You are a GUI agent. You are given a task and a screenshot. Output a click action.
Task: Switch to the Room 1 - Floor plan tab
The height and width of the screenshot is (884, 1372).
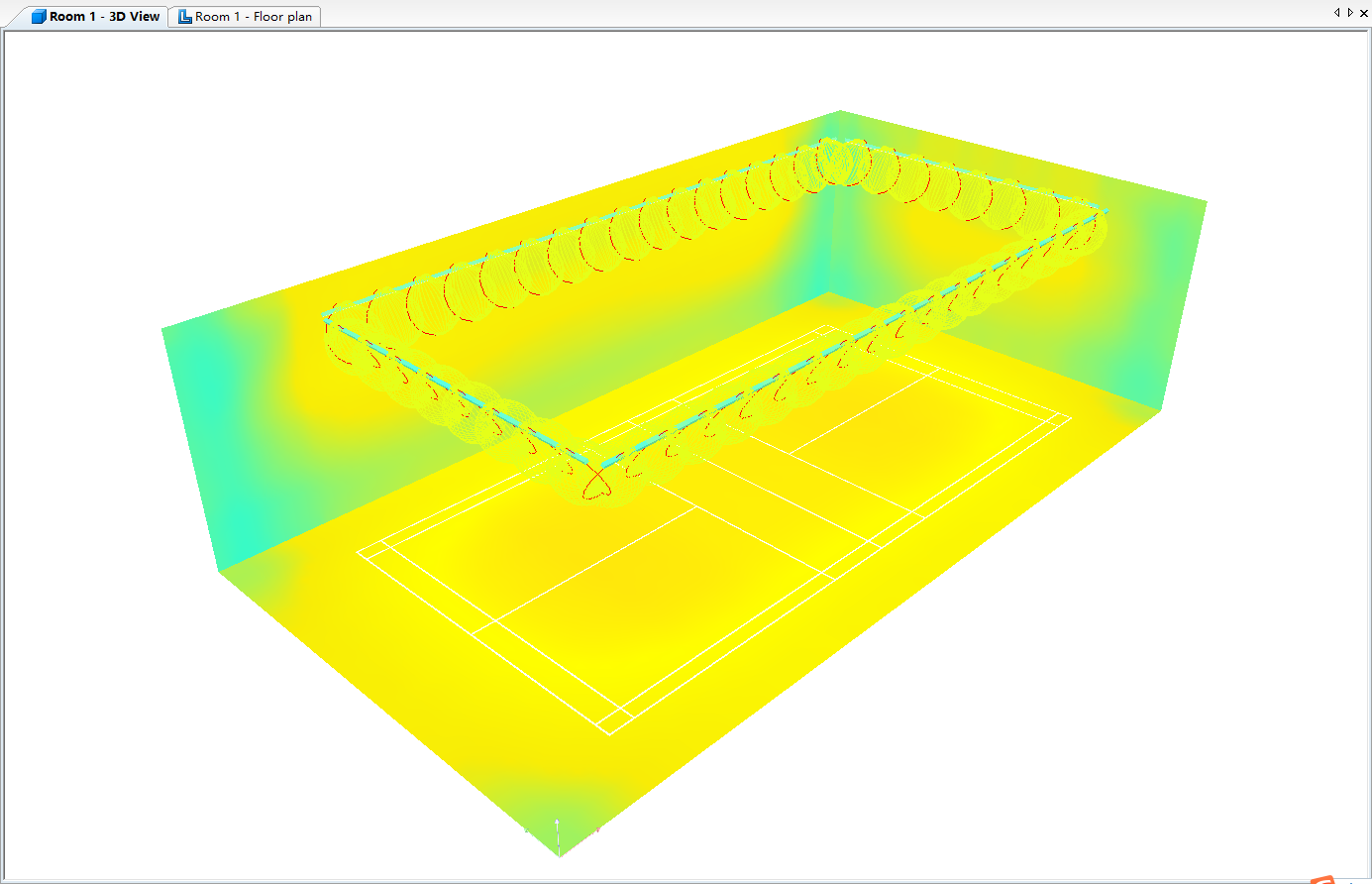(x=254, y=17)
